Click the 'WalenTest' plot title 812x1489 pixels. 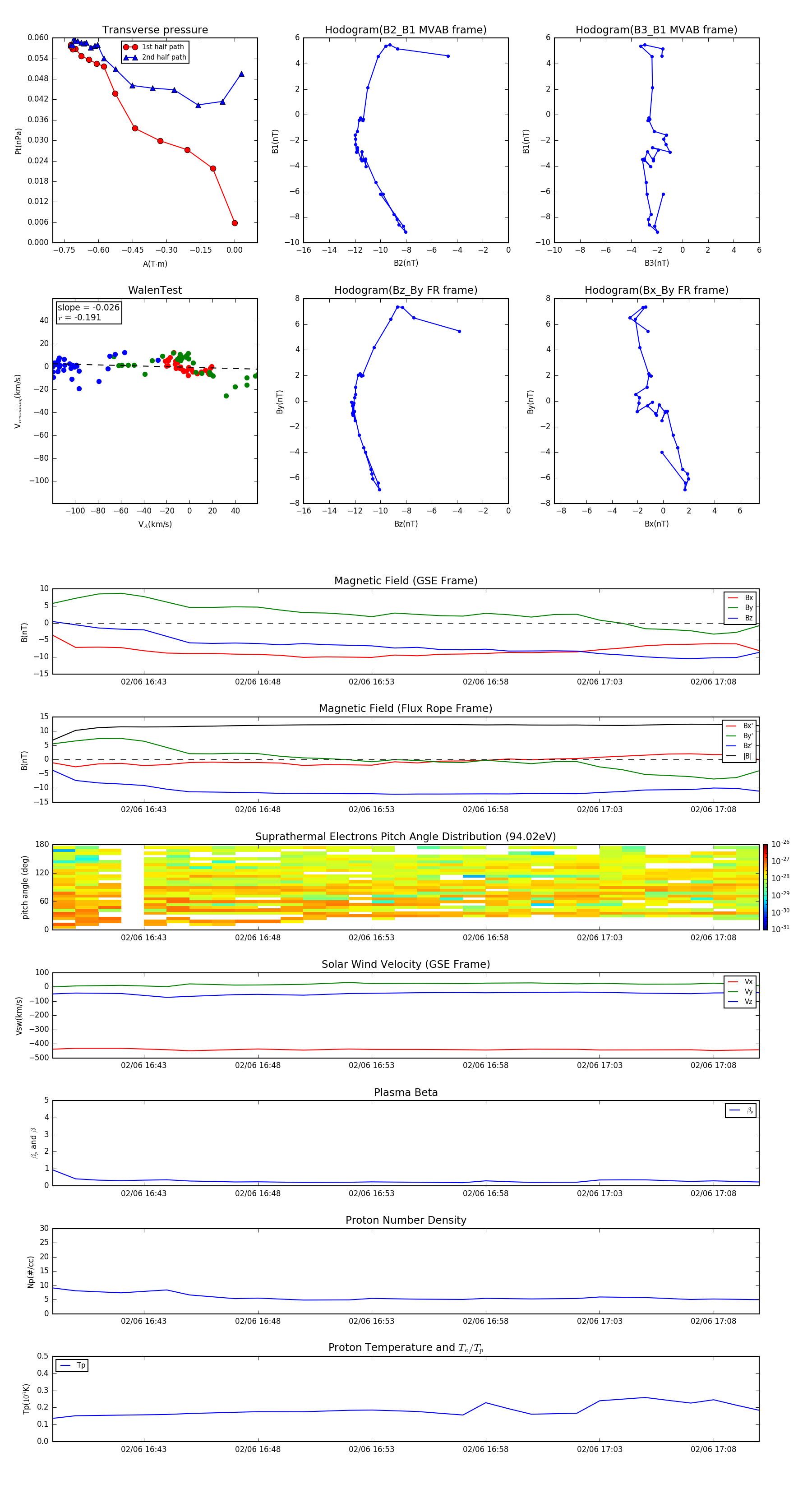point(155,290)
